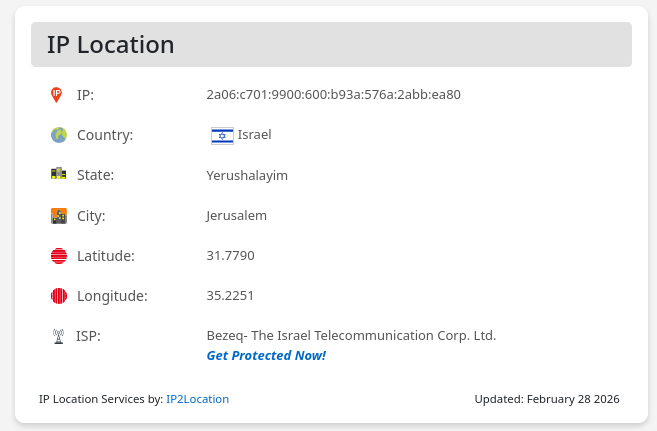Click the Country field label

[x=105, y=135]
